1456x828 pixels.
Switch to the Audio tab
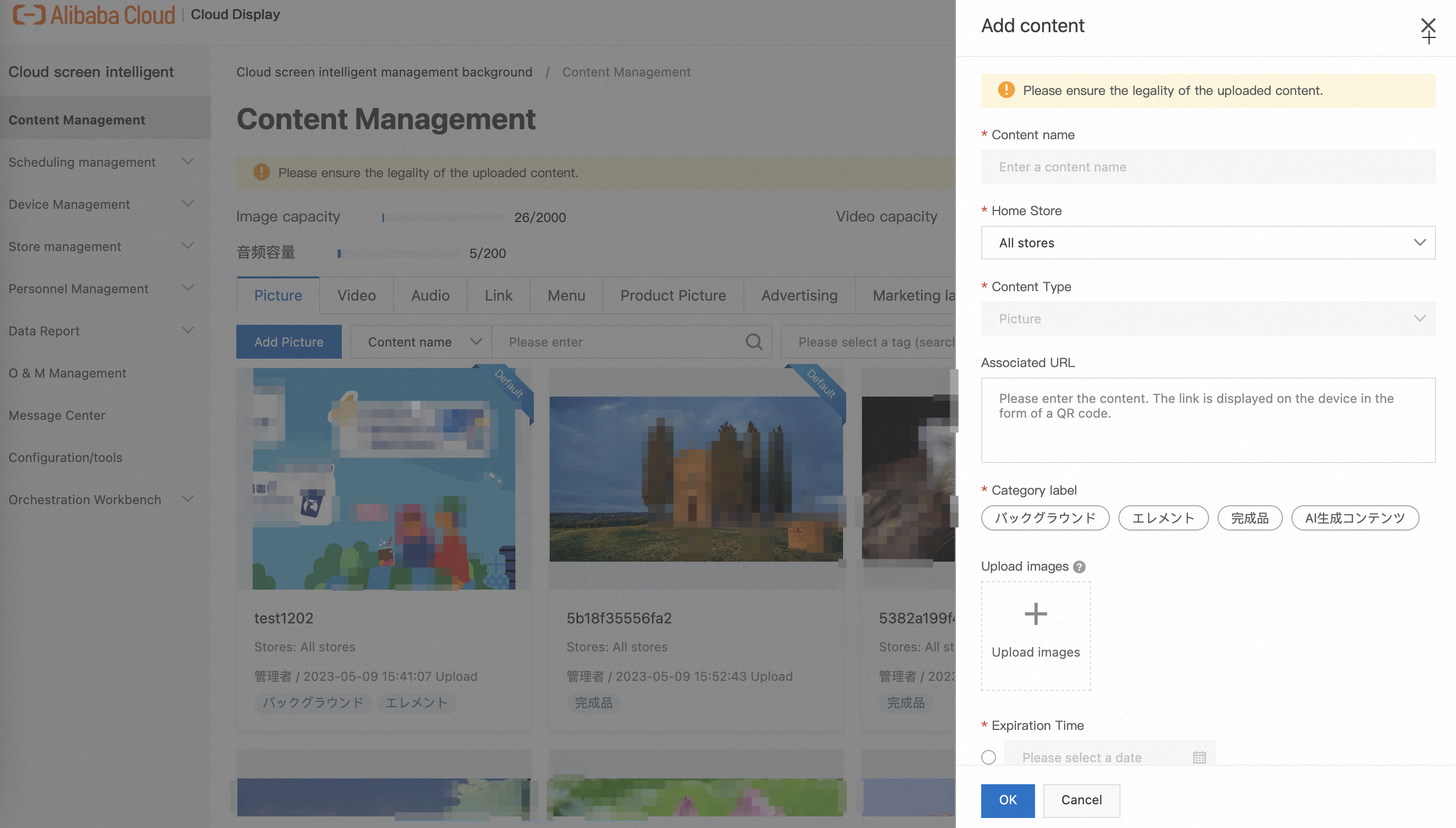[x=430, y=296]
